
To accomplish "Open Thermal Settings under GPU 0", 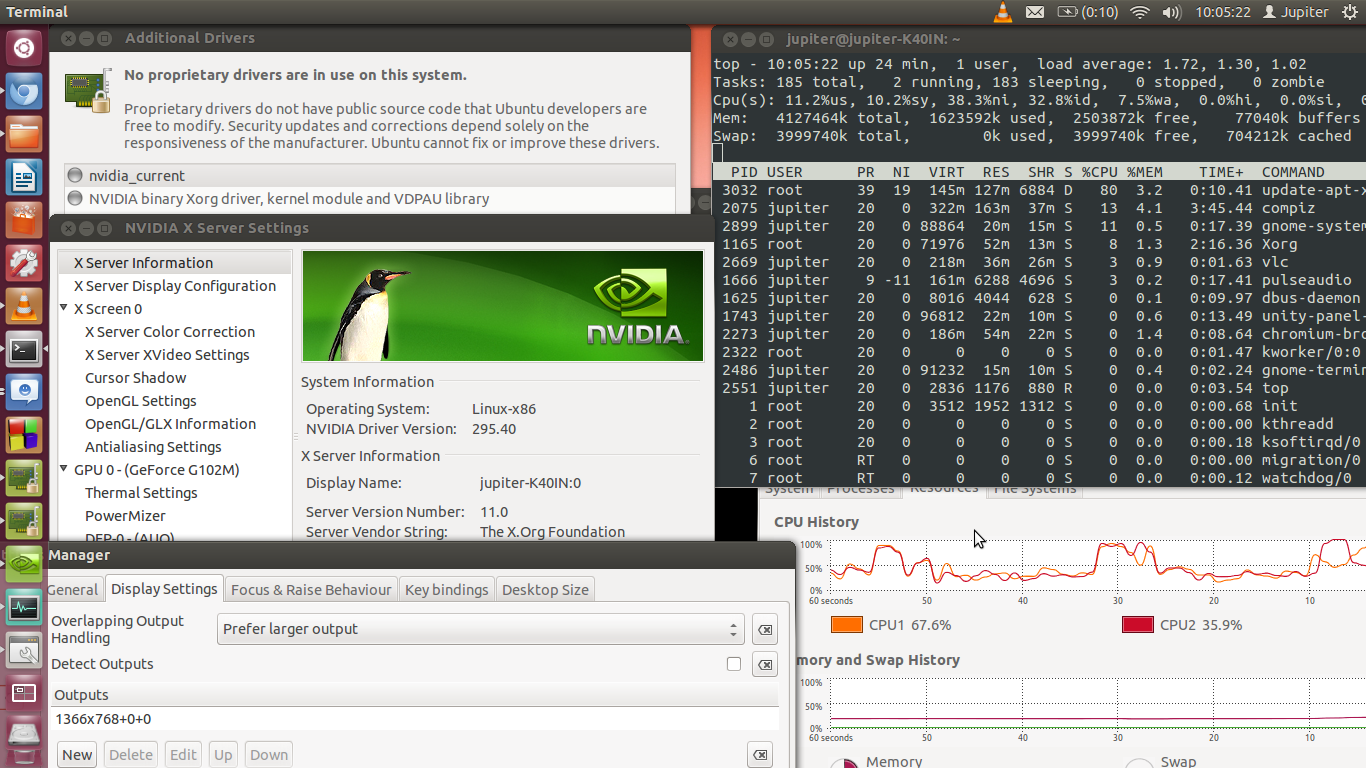I will pyautogui.click(x=141, y=493).
